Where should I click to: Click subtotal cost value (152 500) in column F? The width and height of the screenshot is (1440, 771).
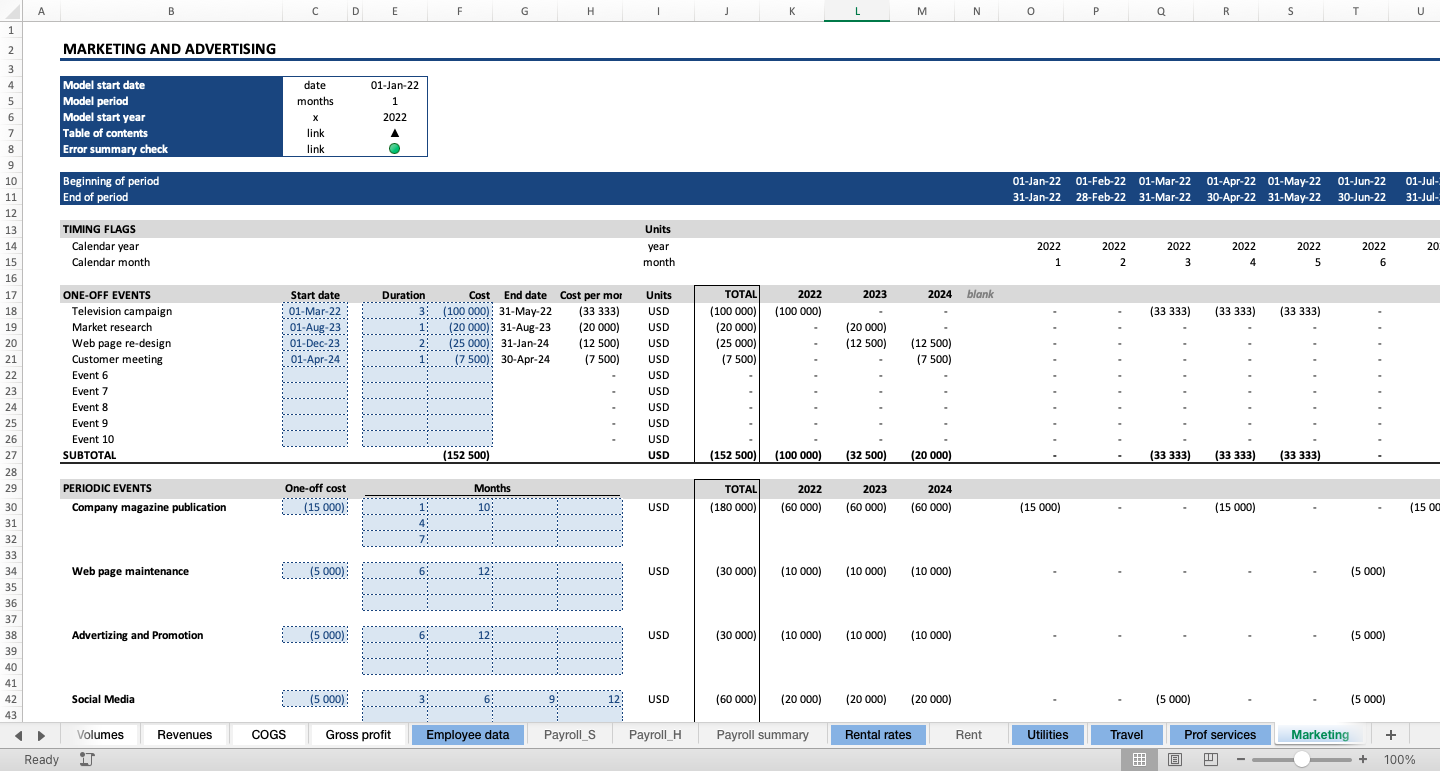coord(466,455)
